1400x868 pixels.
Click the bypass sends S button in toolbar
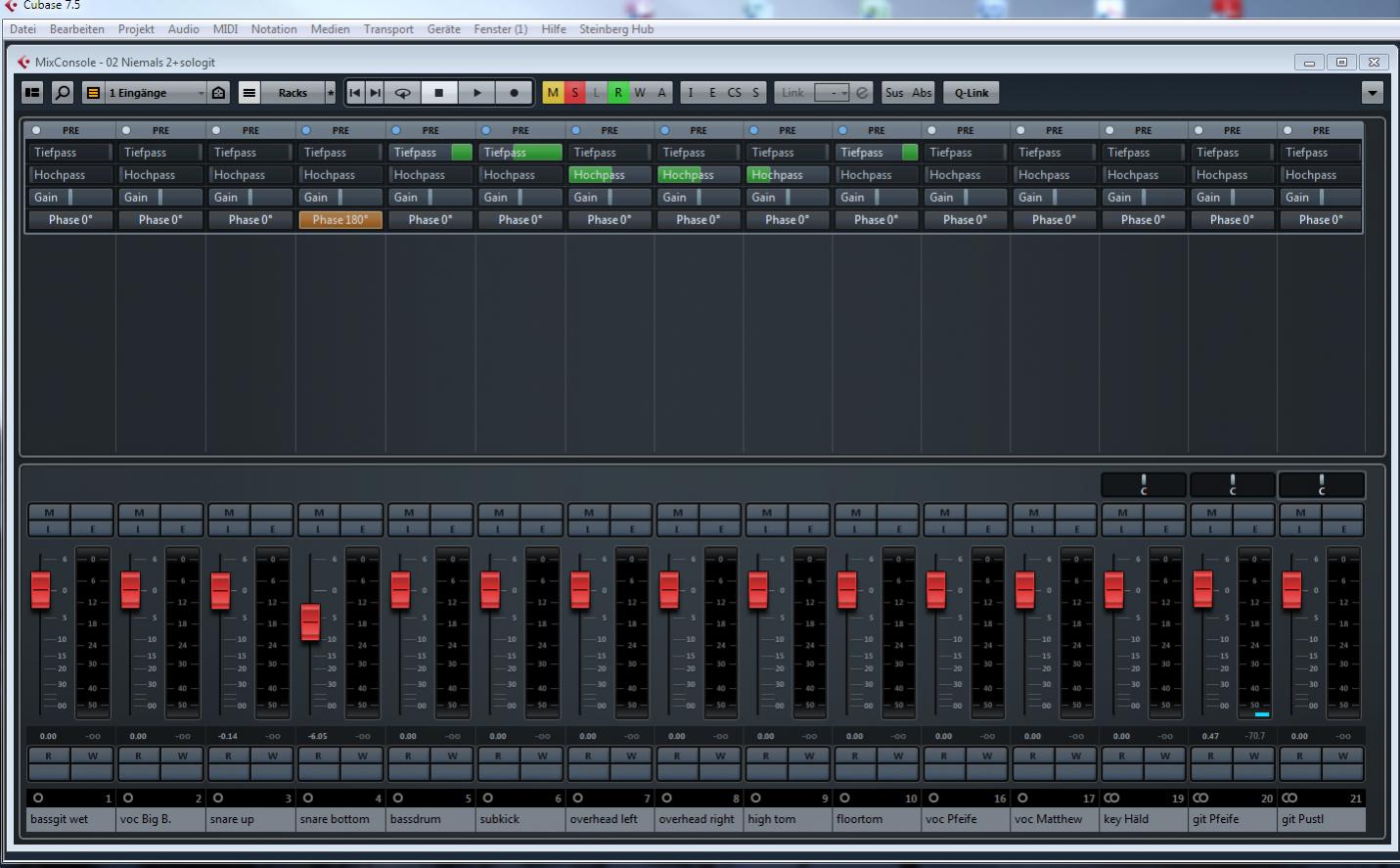pyautogui.click(x=755, y=93)
